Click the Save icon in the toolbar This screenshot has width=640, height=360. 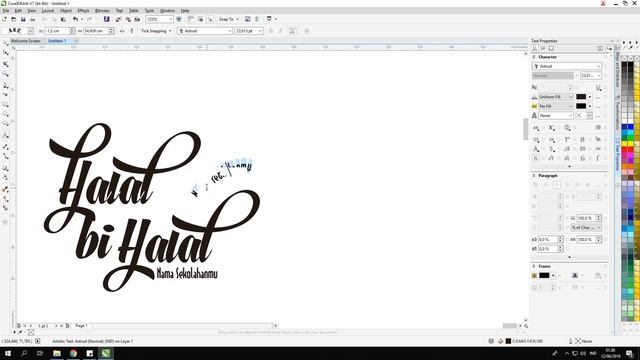(23, 19)
